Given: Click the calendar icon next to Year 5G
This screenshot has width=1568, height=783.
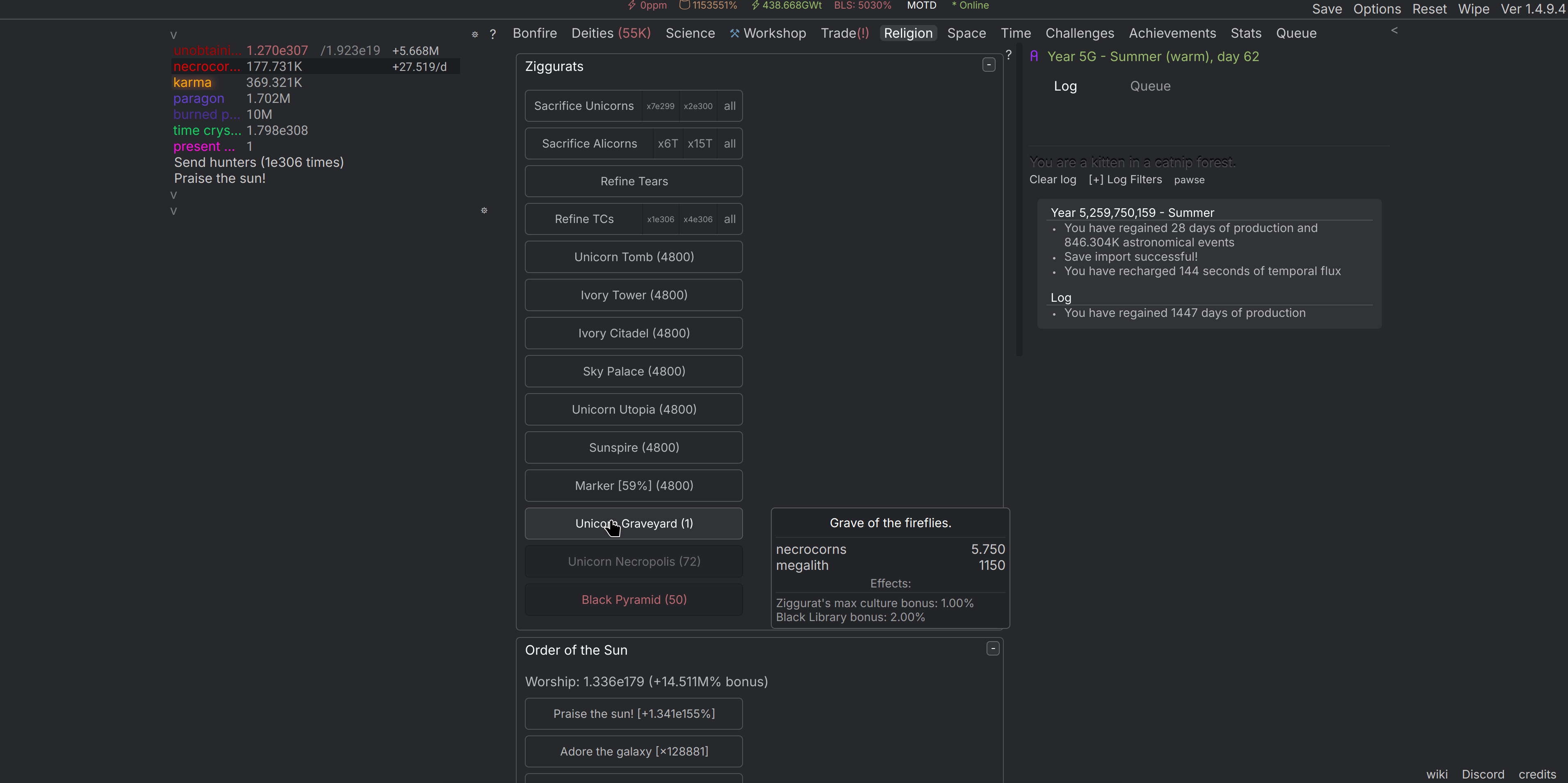Looking at the screenshot, I should point(1034,56).
